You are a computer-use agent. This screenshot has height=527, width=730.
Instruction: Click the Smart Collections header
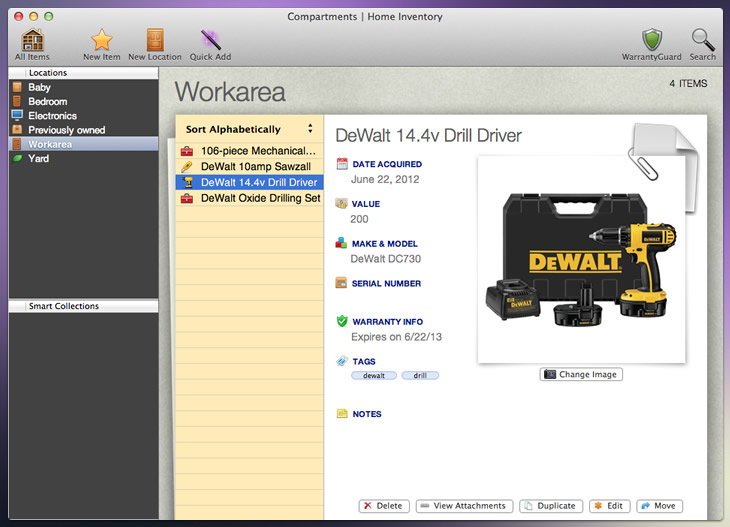tap(83, 306)
